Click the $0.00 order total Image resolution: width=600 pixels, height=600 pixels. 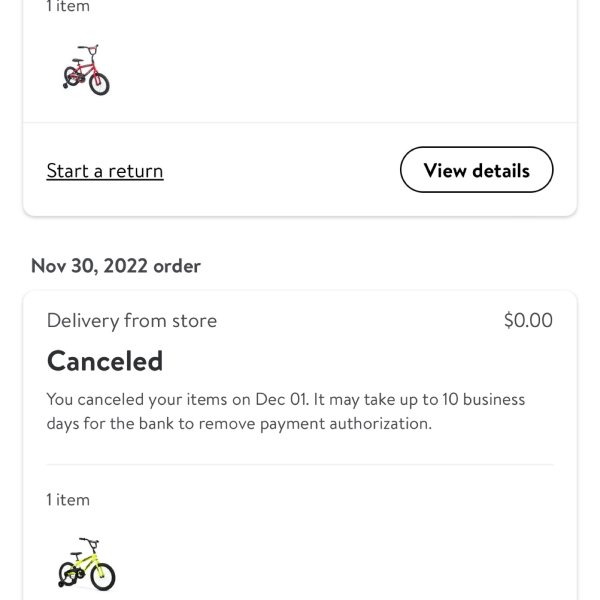tap(528, 321)
